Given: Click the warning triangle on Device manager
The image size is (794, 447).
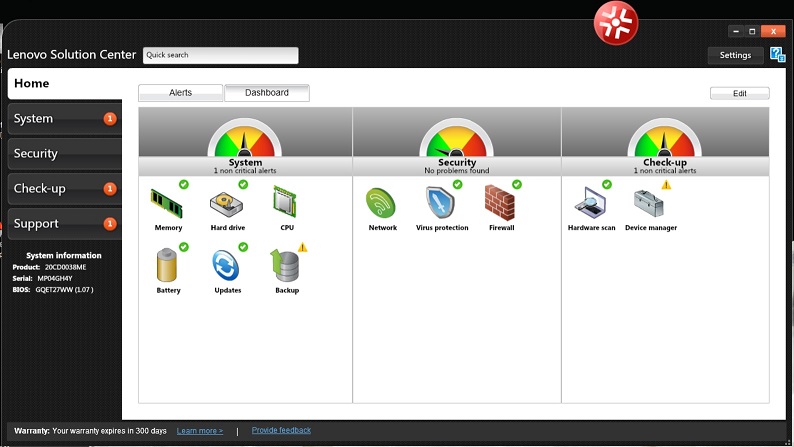Looking at the screenshot, I should coord(666,185).
